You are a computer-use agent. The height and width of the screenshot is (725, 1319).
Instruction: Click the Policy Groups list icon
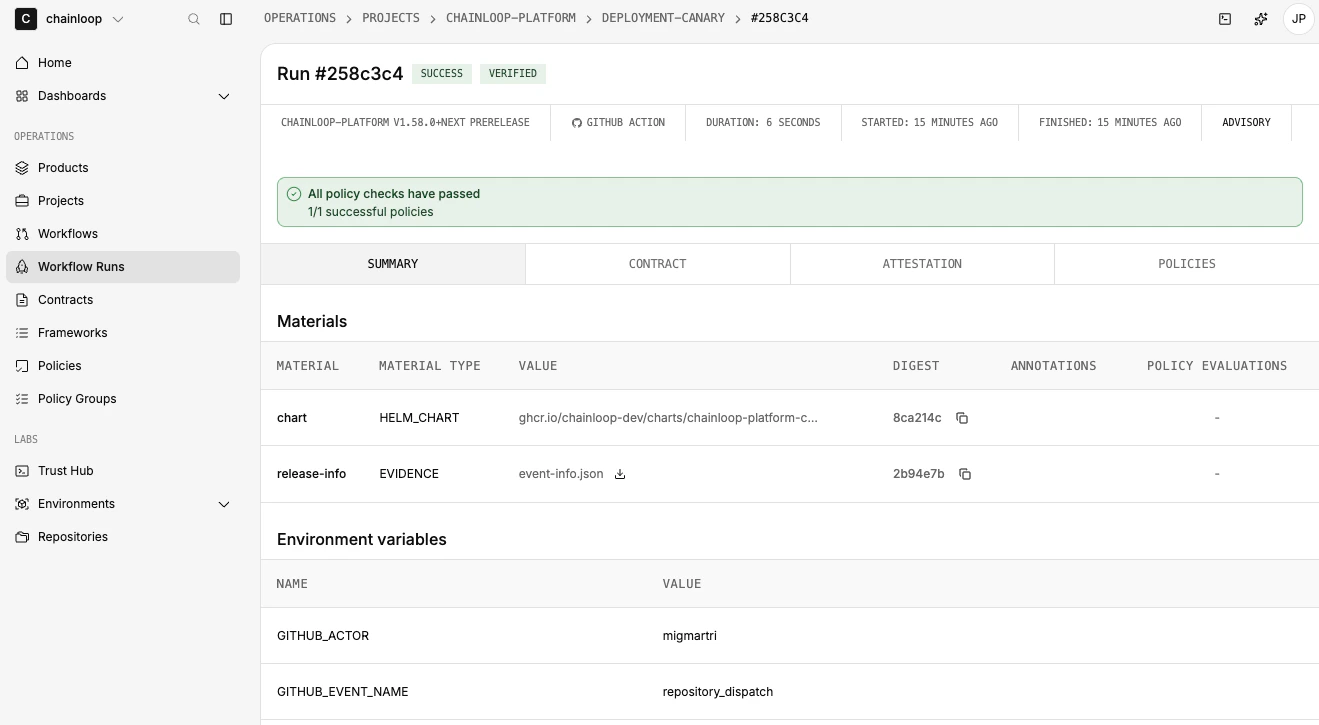coord(22,399)
